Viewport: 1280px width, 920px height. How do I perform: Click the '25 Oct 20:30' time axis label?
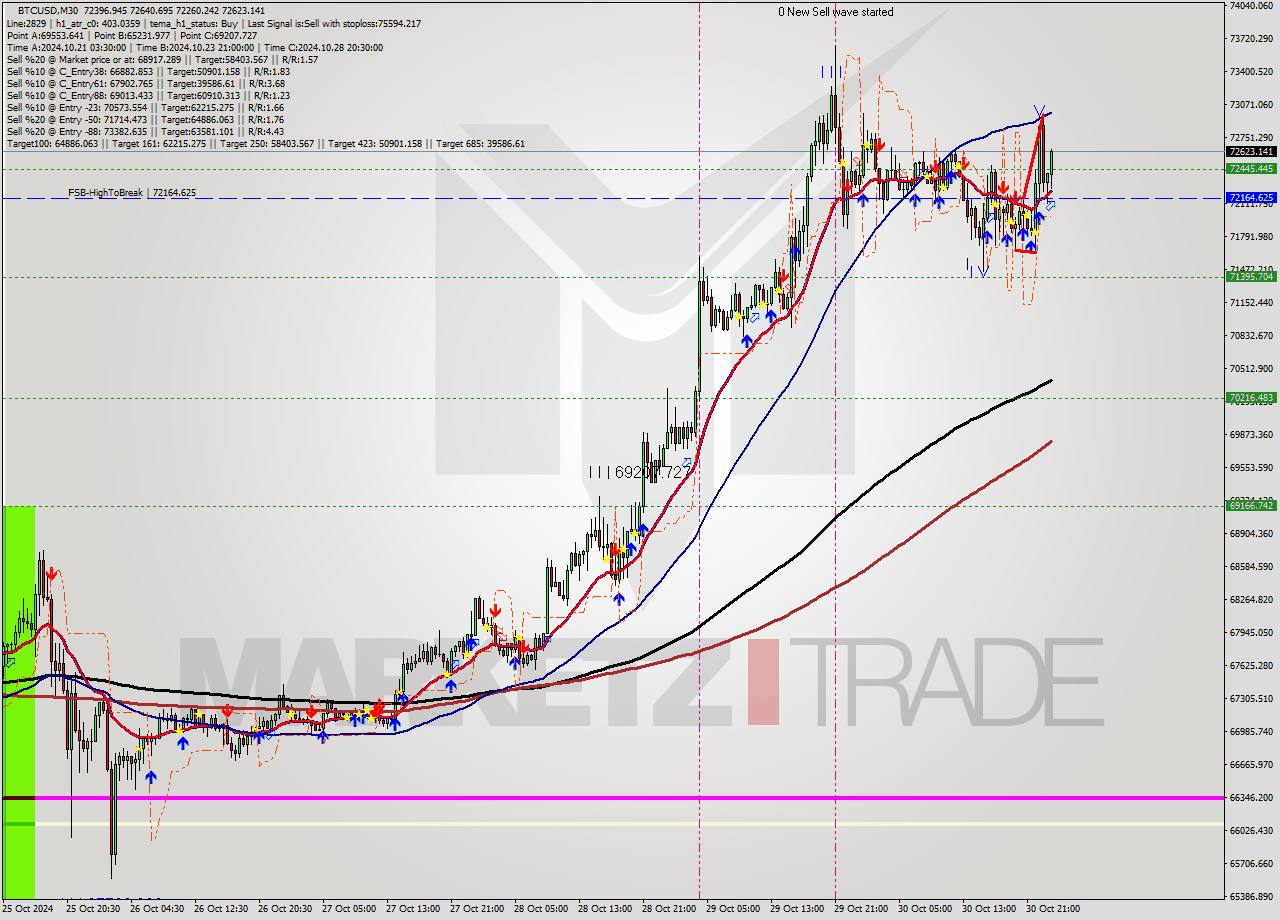pyautogui.click(x=92, y=909)
